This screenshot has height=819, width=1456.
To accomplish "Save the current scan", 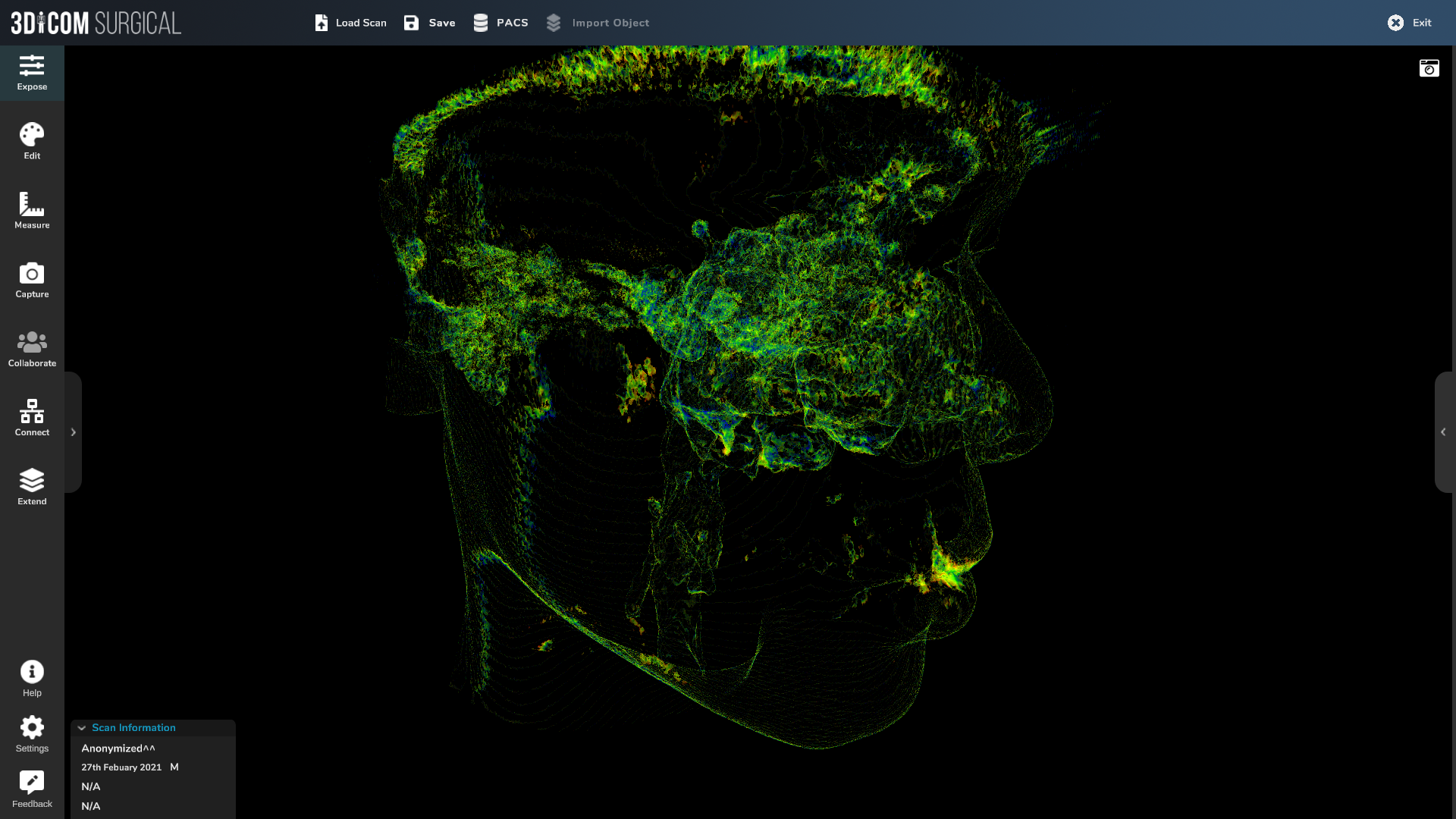I will 429,23.
